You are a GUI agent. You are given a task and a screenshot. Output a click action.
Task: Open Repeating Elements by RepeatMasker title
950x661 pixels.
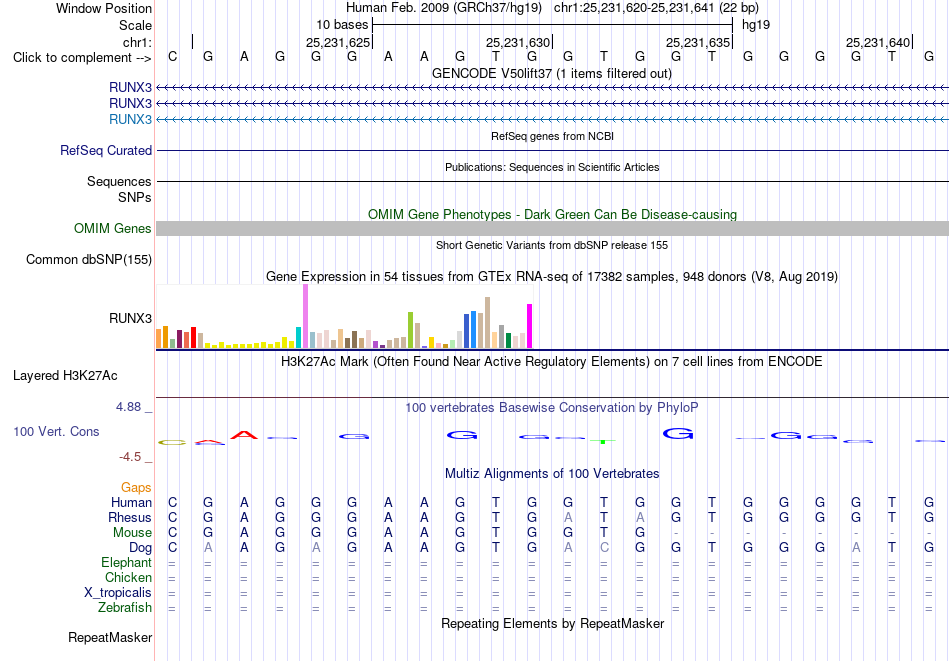pos(553,623)
